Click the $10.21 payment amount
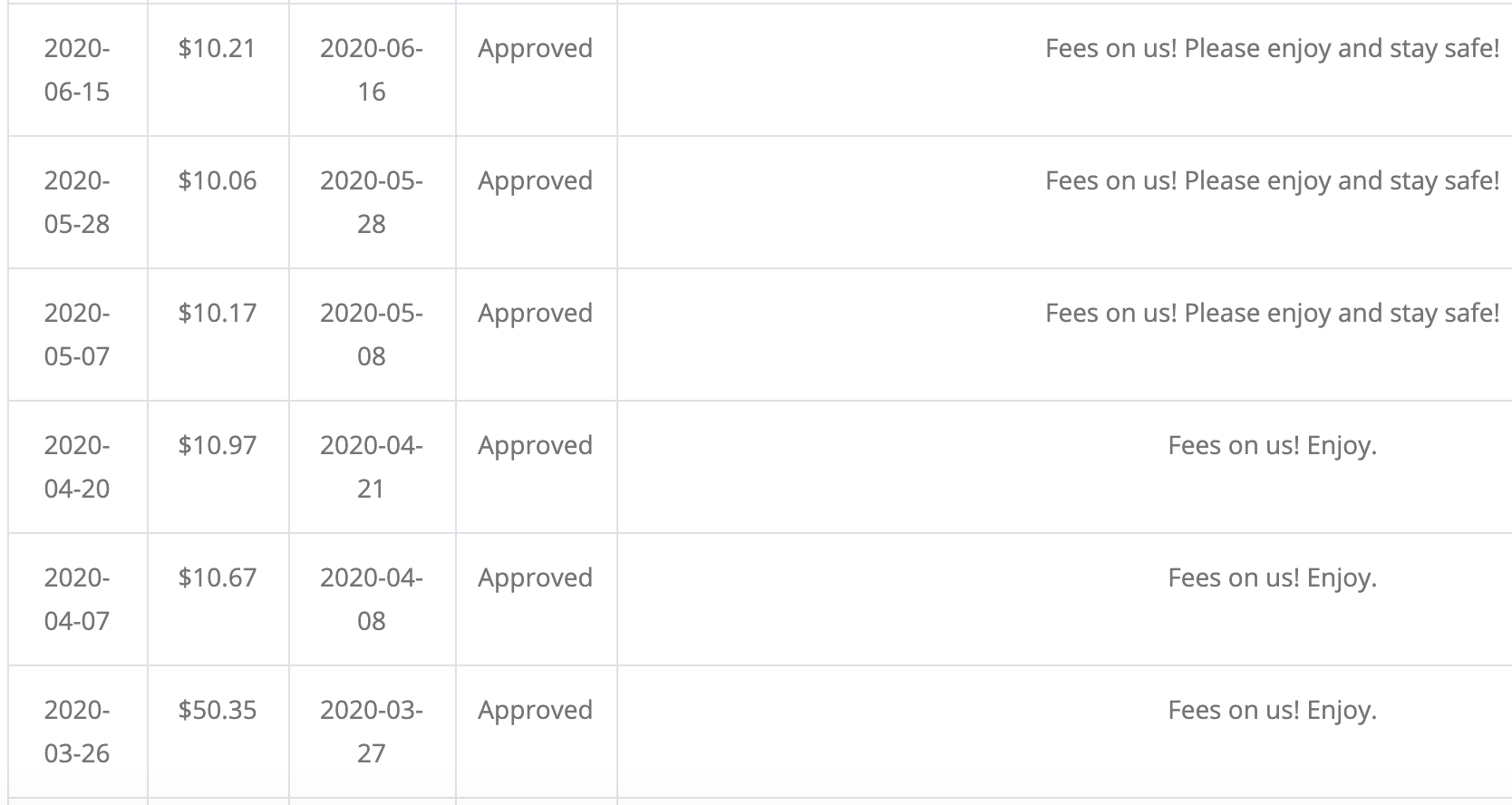This screenshot has height=805, width=1512. click(218, 48)
